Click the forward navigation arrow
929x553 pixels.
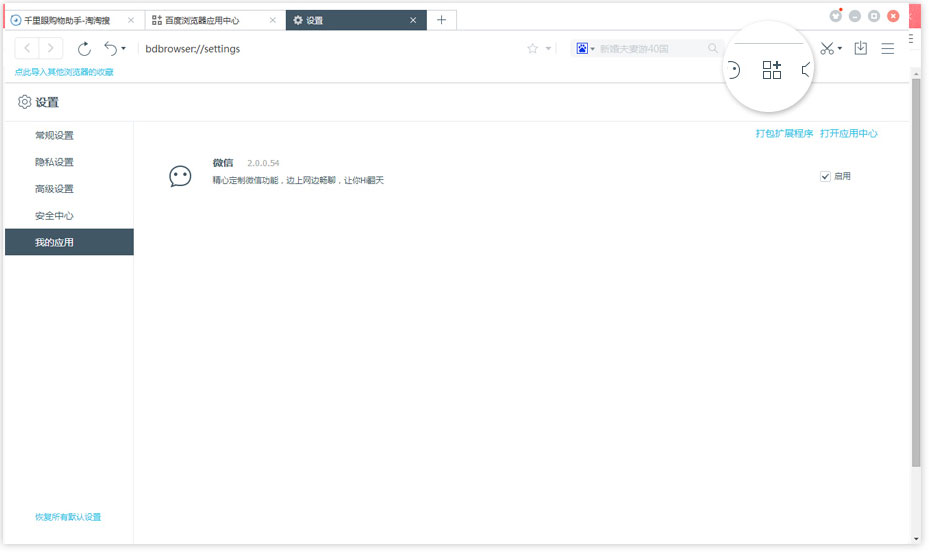point(51,48)
